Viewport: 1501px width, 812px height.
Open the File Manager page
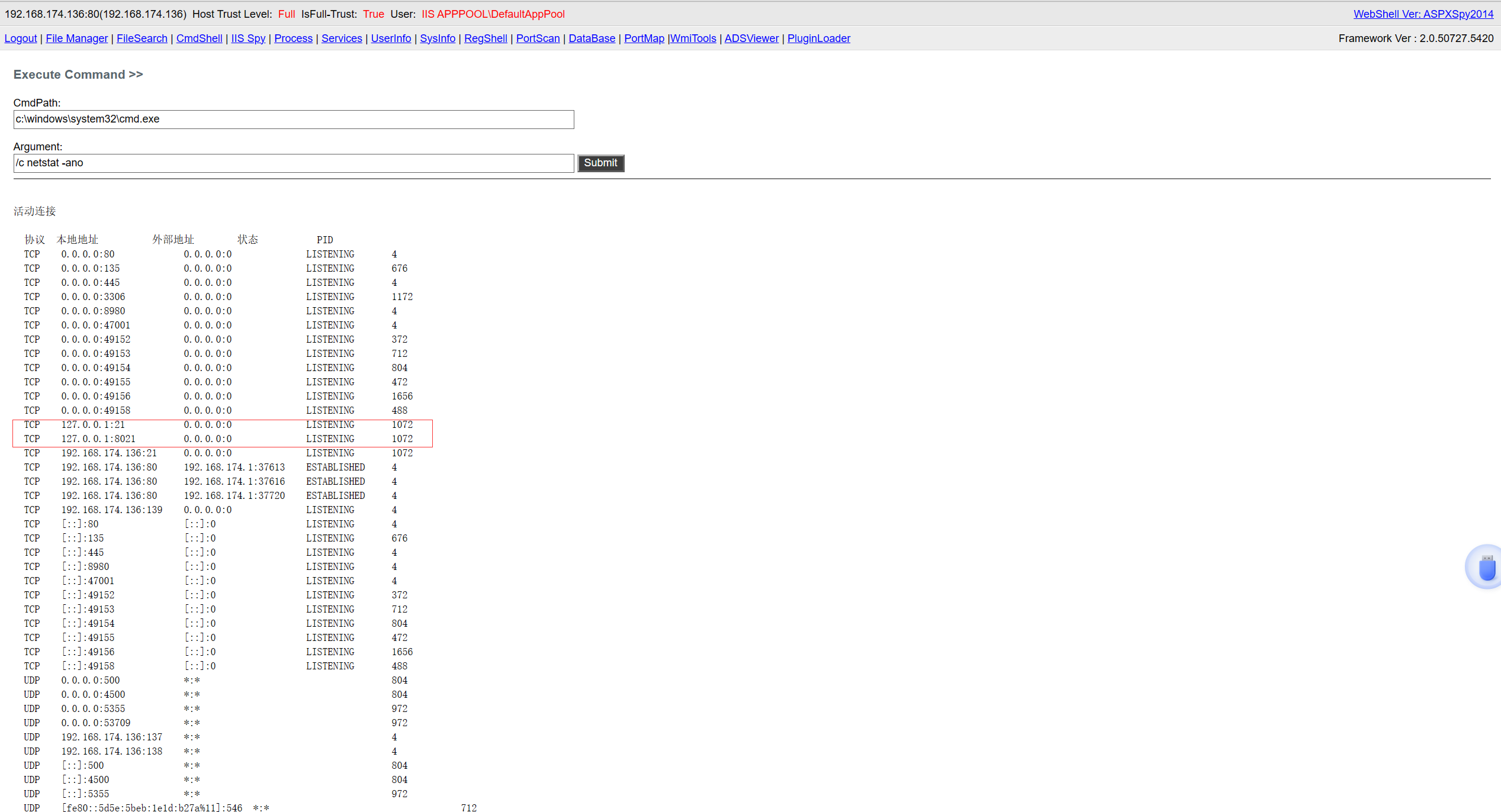tap(77, 38)
